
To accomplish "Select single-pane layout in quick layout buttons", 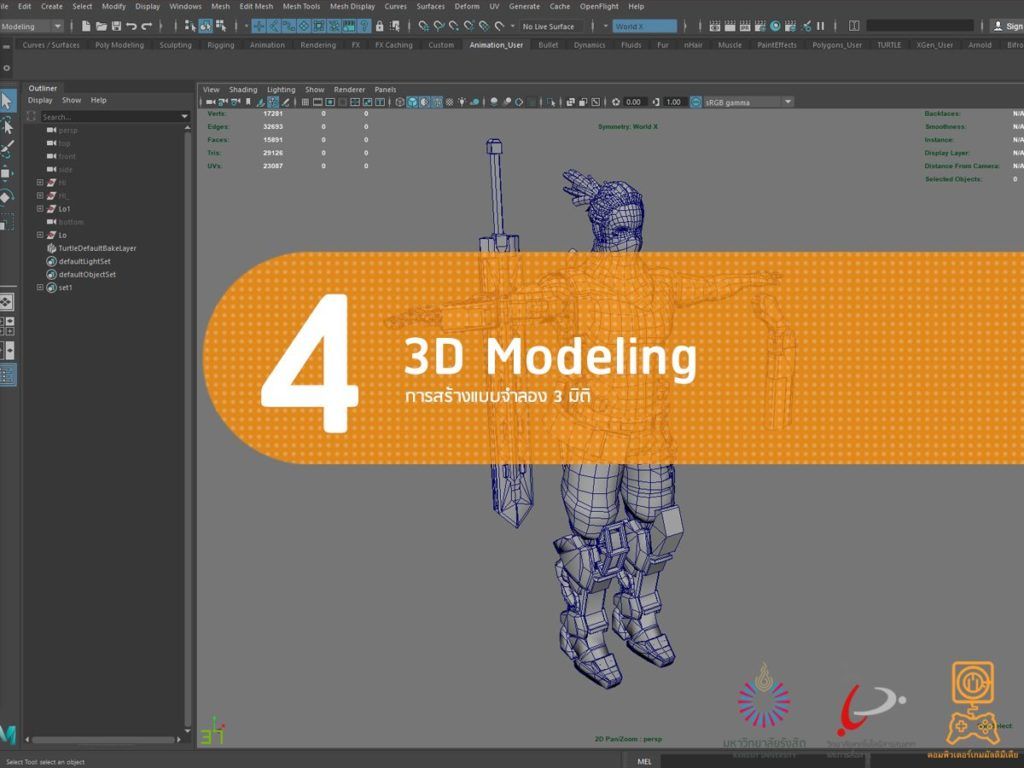I will [6, 302].
